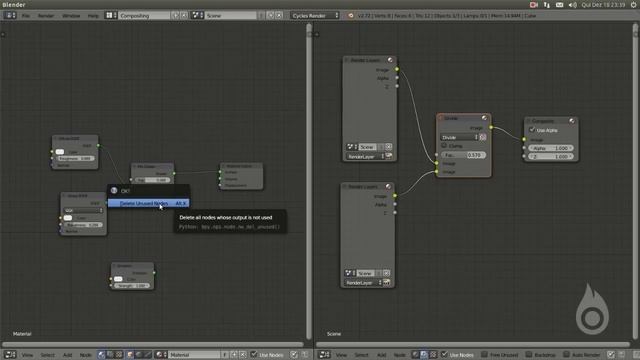Adjust the Fac 0.570 slider on Divide node
This screenshot has width=640, height=360.
(x=463, y=155)
